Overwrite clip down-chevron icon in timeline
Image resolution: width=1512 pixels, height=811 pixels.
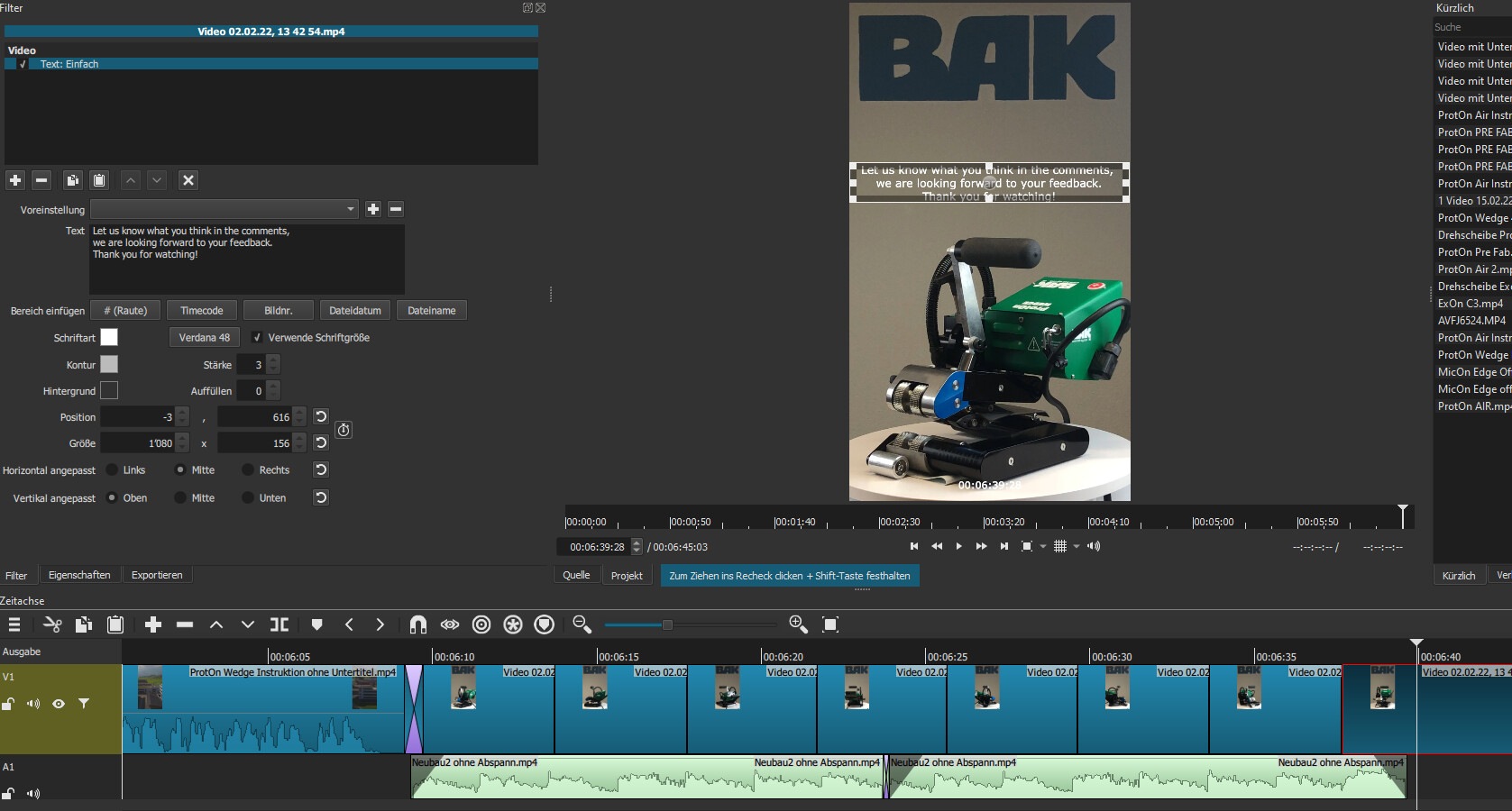[x=248, y=624]
